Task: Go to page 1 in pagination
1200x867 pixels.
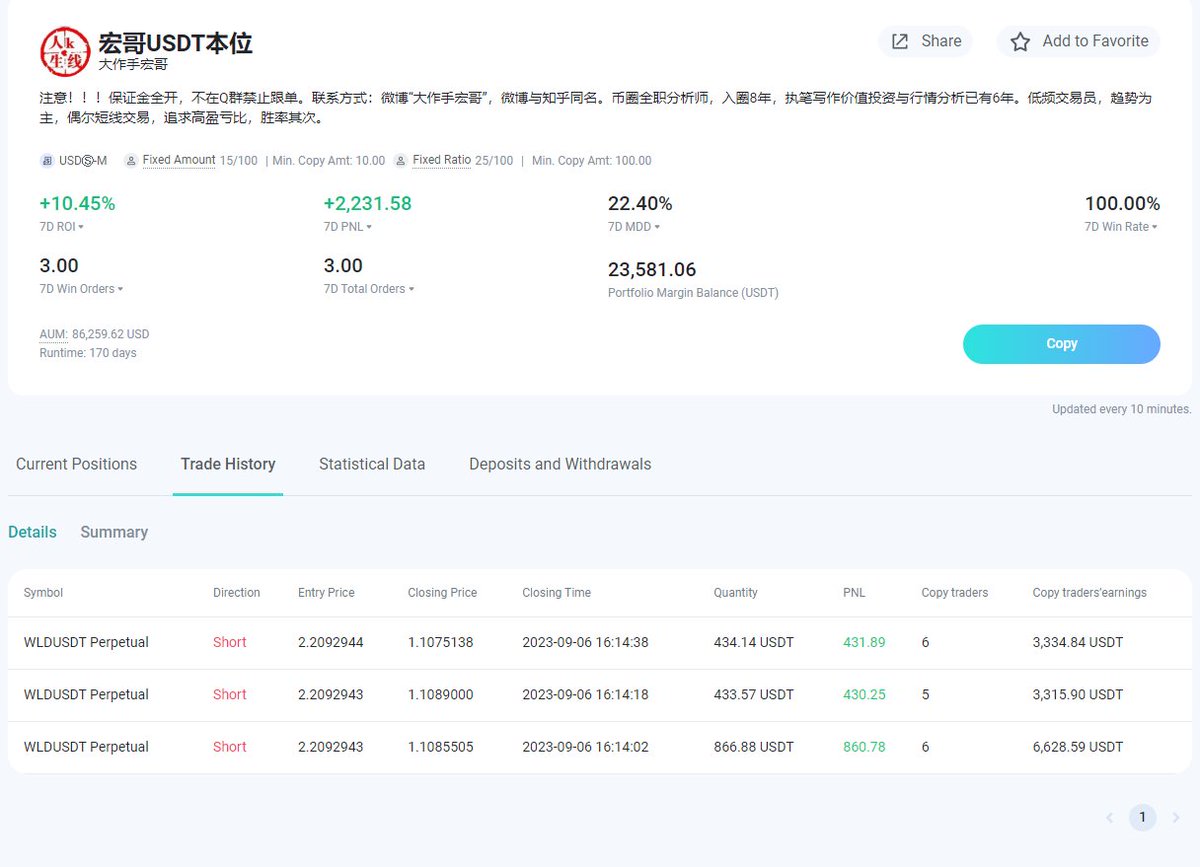Action: pos(1142,818)
